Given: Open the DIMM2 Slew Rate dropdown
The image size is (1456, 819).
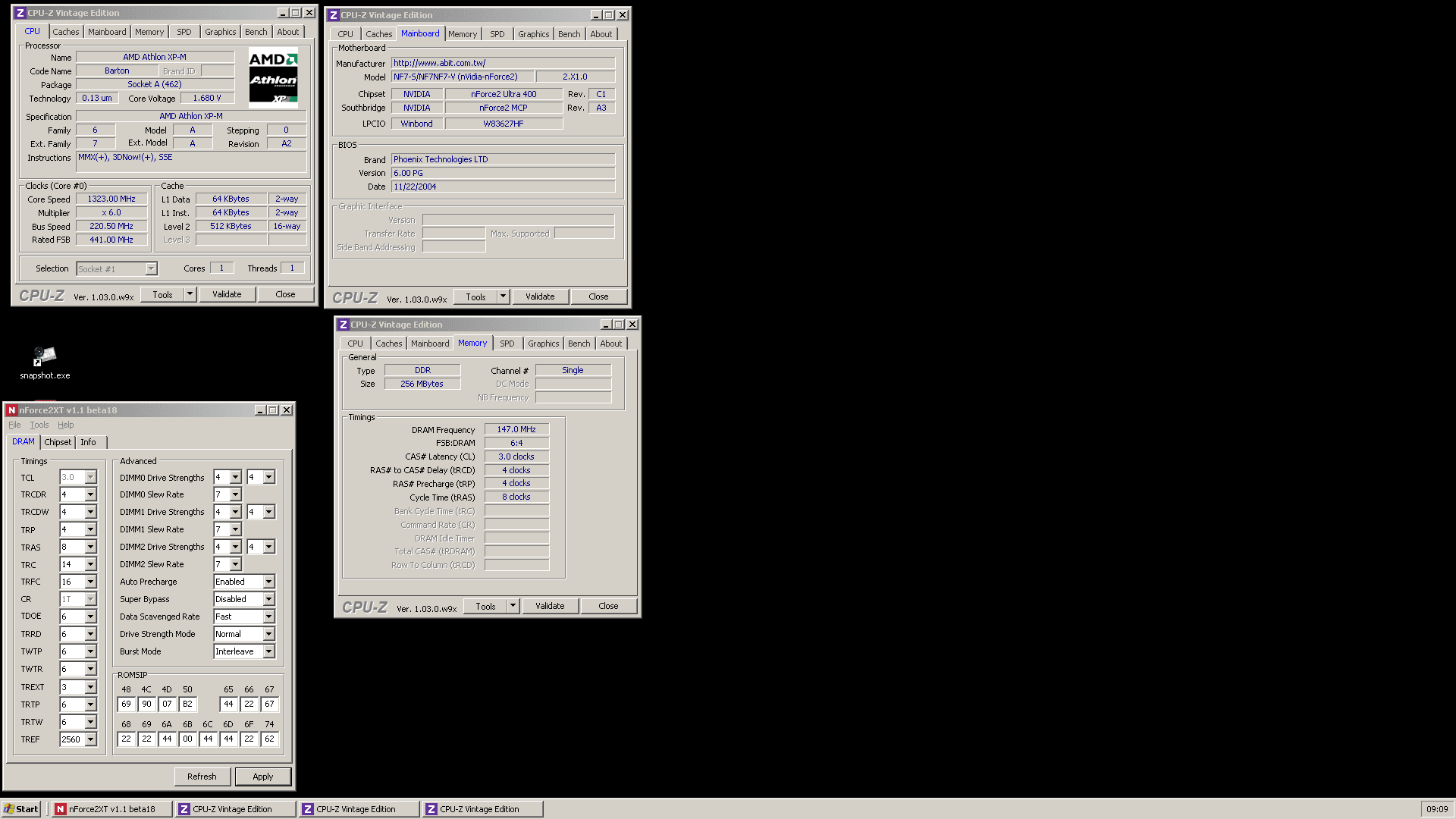Looking at the screenshot, I should 235,564.
